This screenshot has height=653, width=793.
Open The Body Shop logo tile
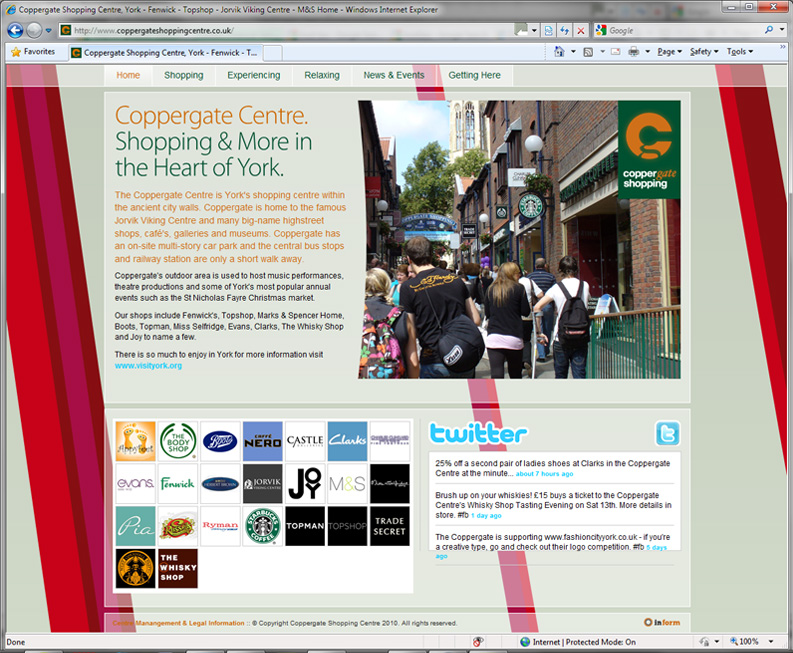coord(178,441)
